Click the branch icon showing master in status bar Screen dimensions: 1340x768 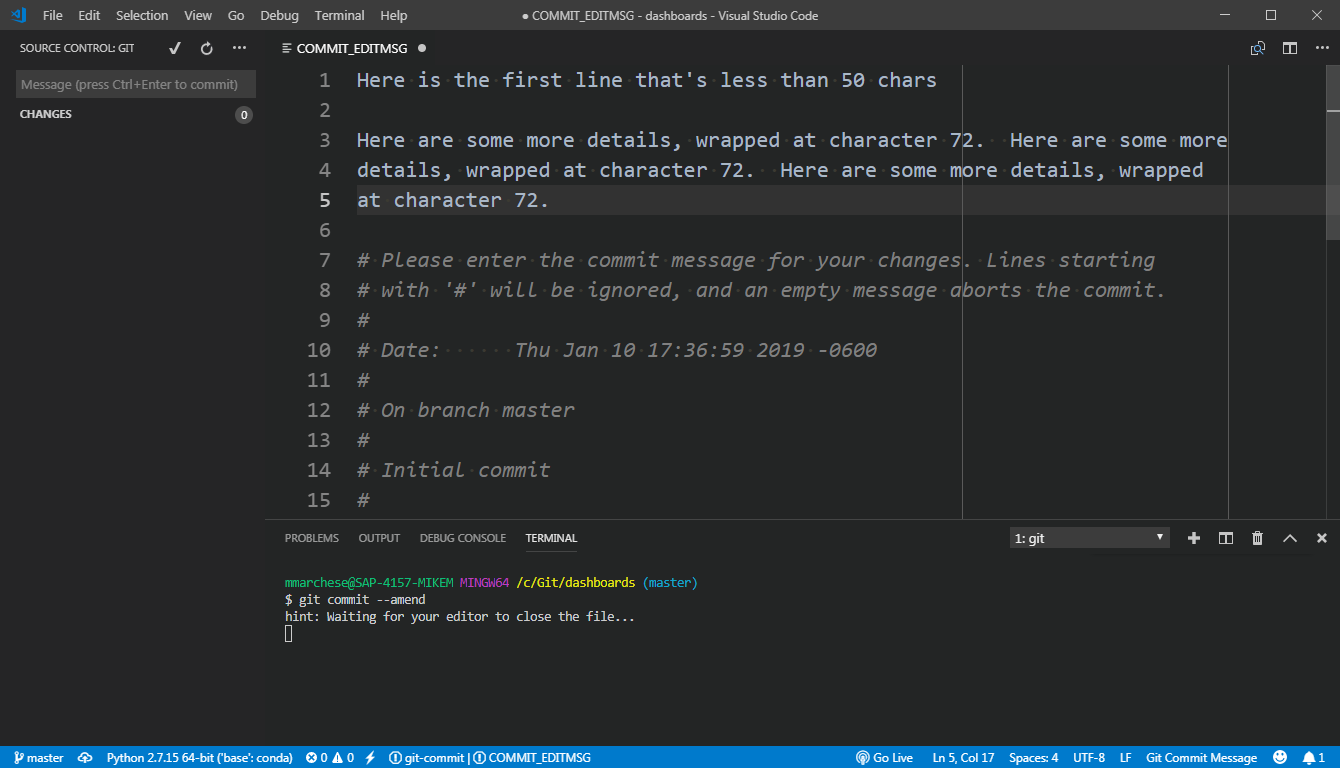(x=37, y=757)
